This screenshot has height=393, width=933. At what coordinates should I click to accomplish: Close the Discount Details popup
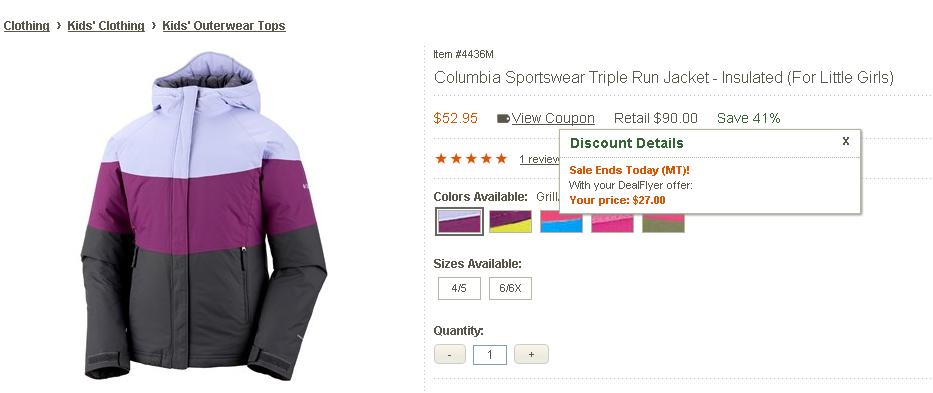[846, 141]
